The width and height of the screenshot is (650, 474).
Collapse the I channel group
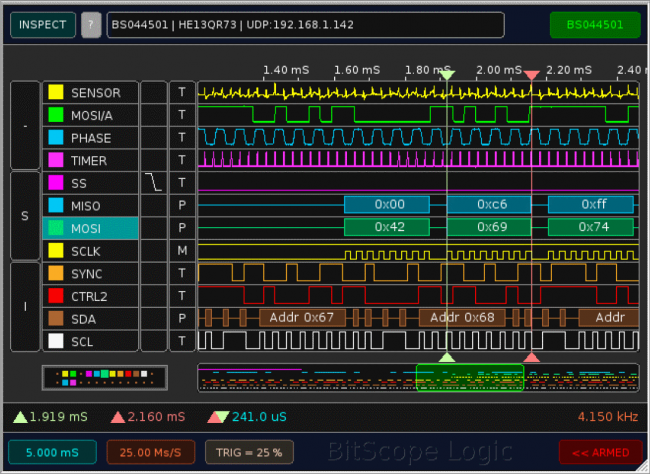(x=24, y=306)
